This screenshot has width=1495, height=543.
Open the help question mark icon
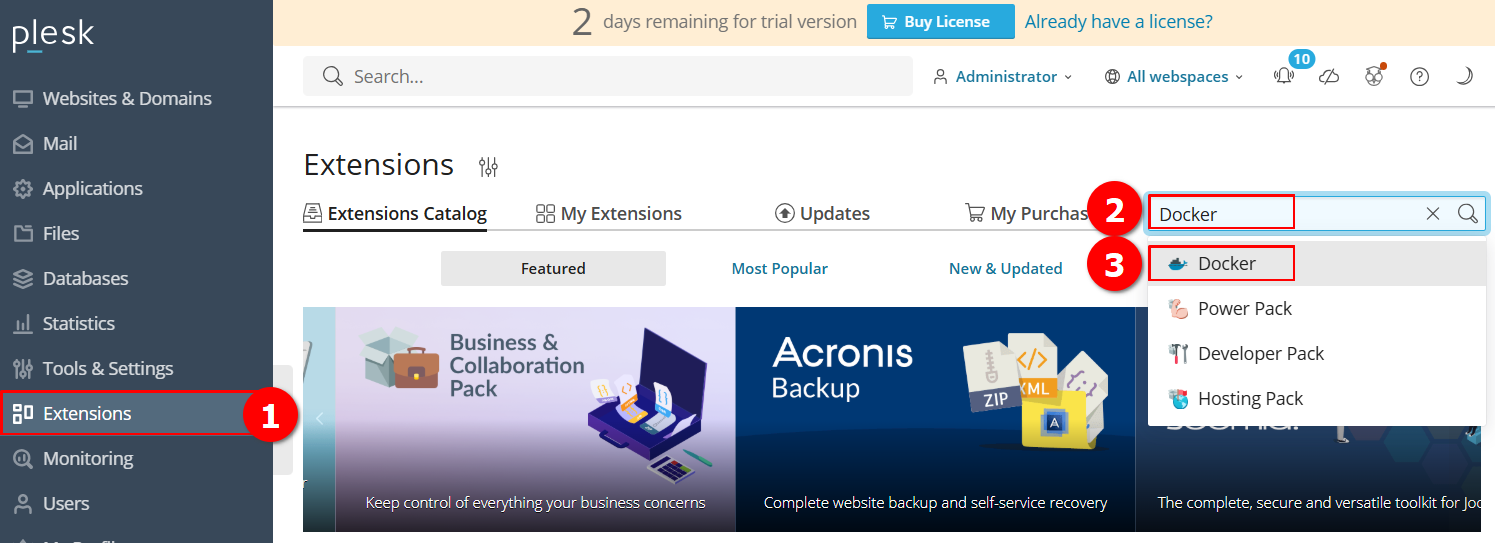click(1419, 76)
